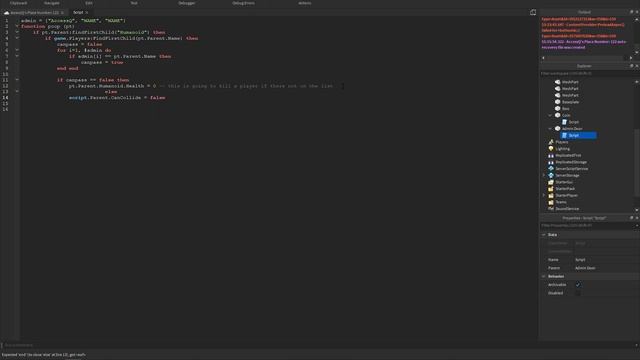Expand the ServerStorage node in Explorer
The height and width of the screenshot is (360, 640).
click(544, 176)
